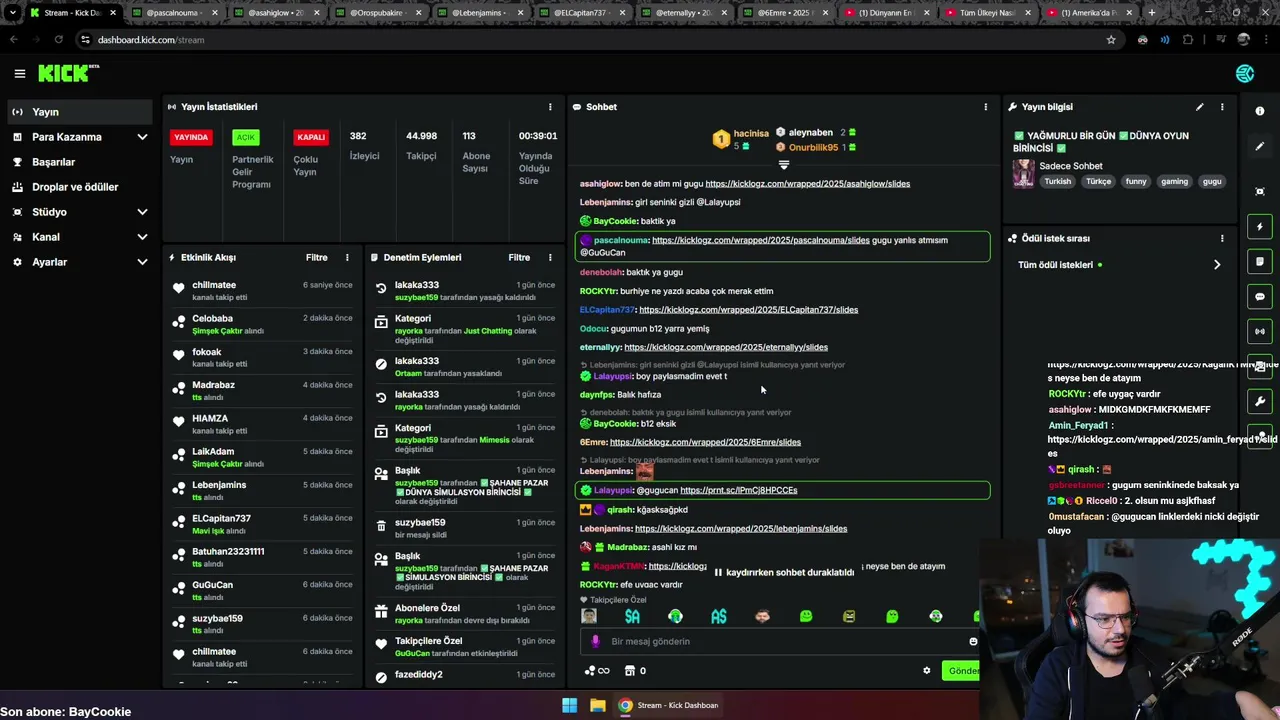Click the Turkish tag chip
Viewport: 1280px width, 720px height.
click(x=1058, y=182)
